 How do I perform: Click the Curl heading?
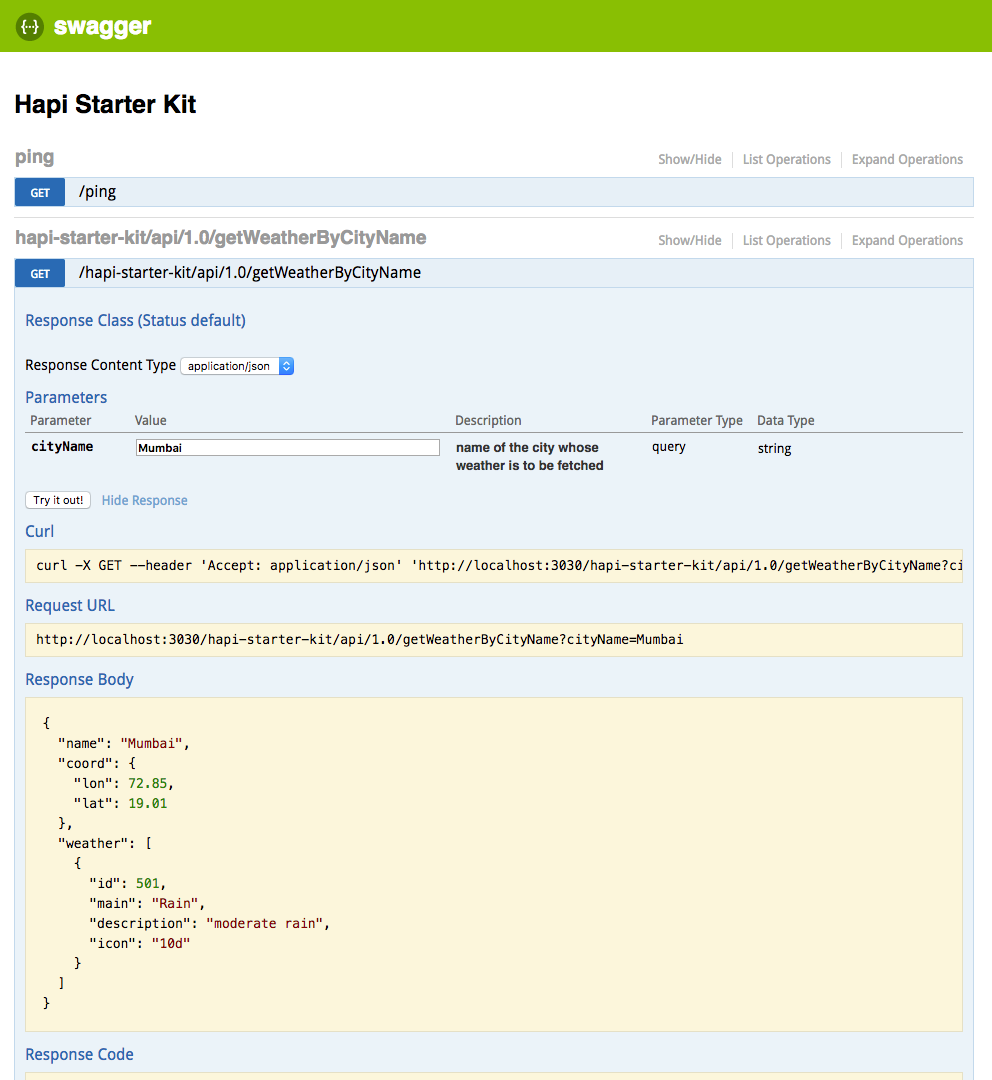pyautogui.click(x=39, y=531)
